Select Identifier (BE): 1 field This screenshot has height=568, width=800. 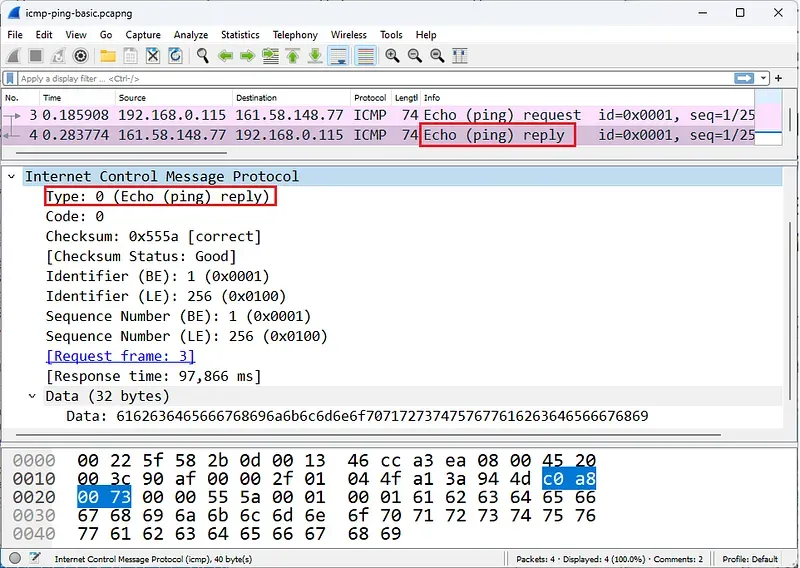click(157, 276)
